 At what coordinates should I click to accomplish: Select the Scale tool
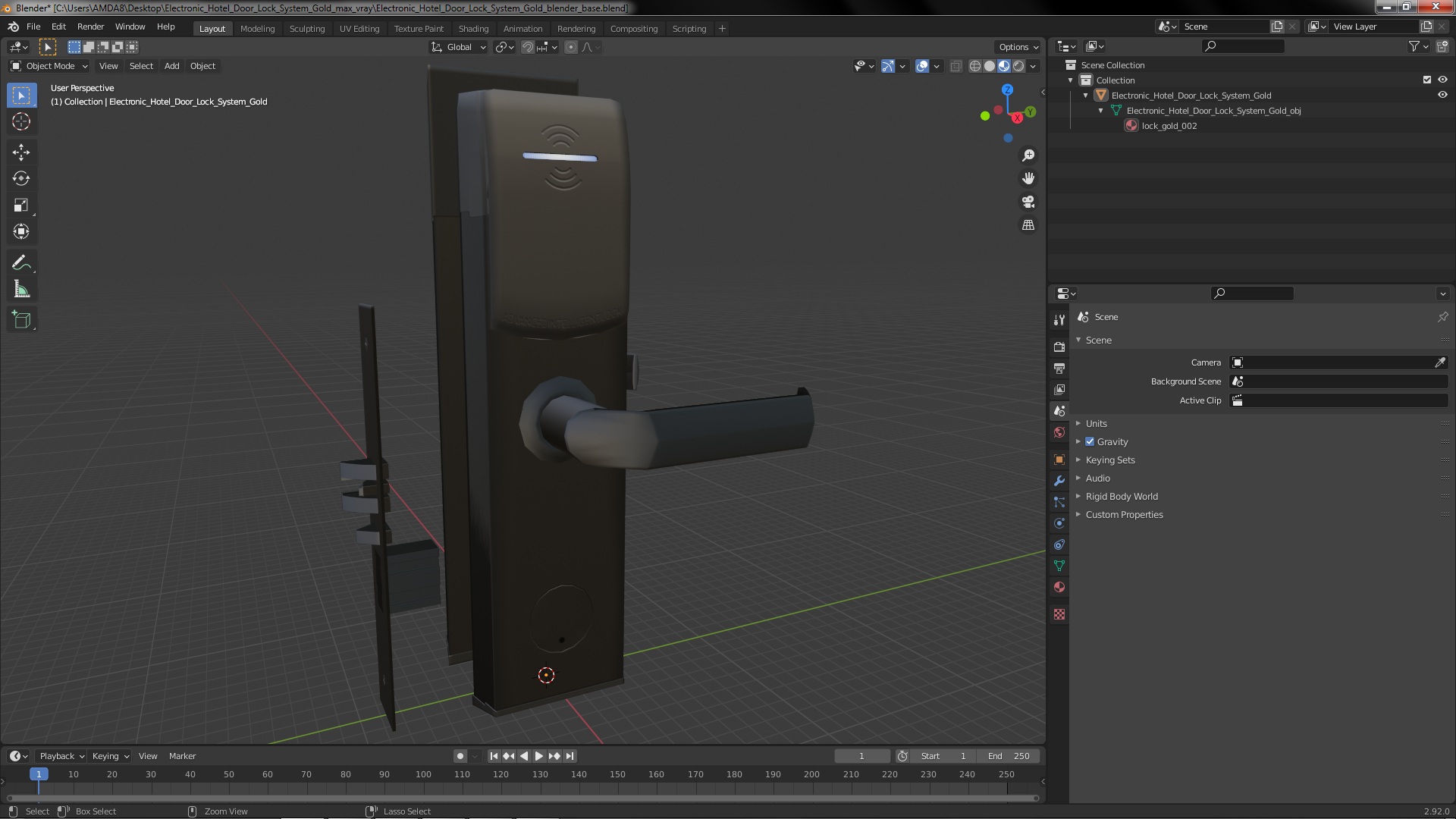click(21, 205)
